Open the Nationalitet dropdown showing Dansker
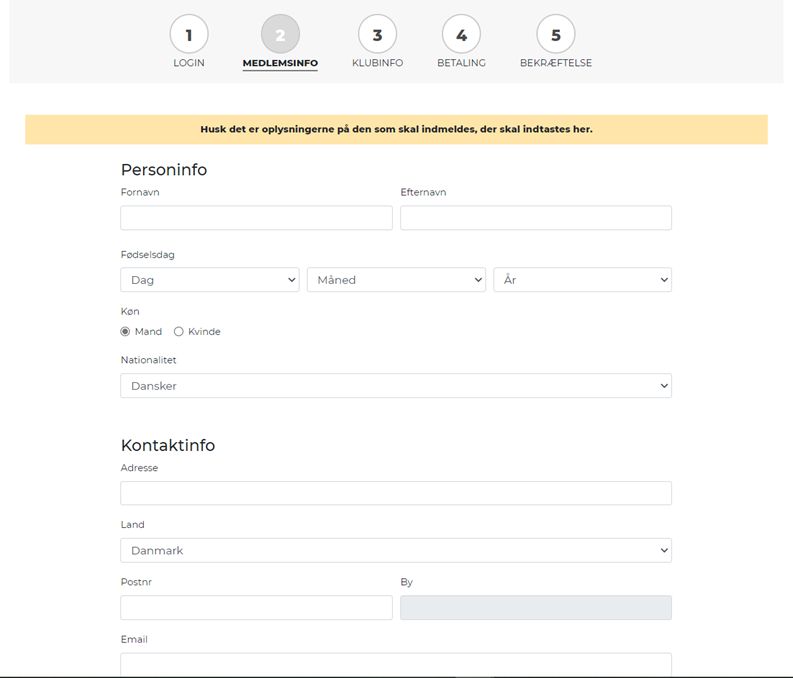This screenshot has height=678, width=793. tap(396, 386)
